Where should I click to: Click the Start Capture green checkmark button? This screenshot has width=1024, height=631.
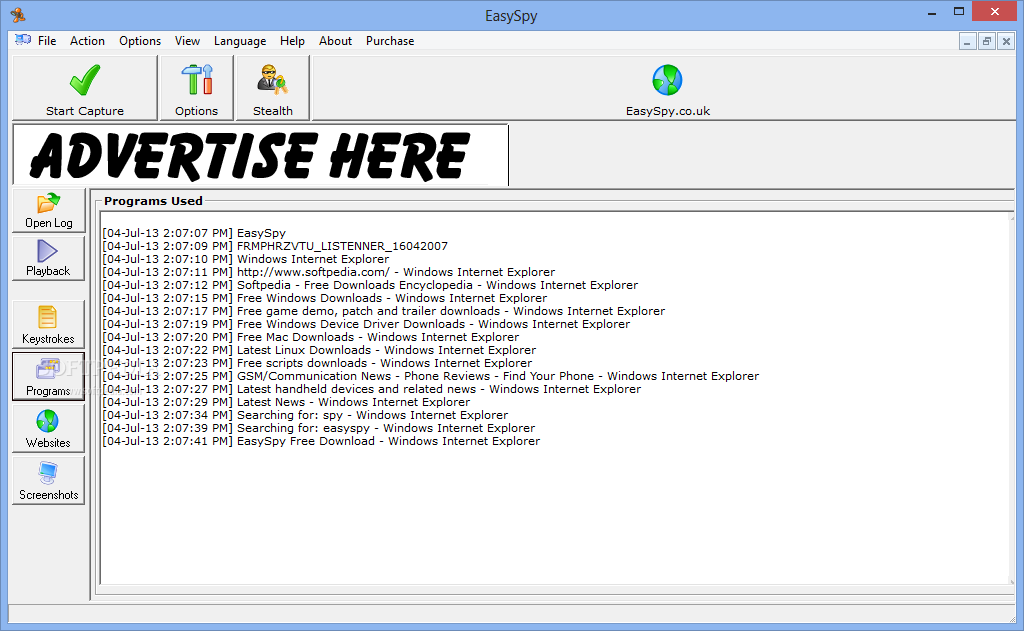click(85, 88)
